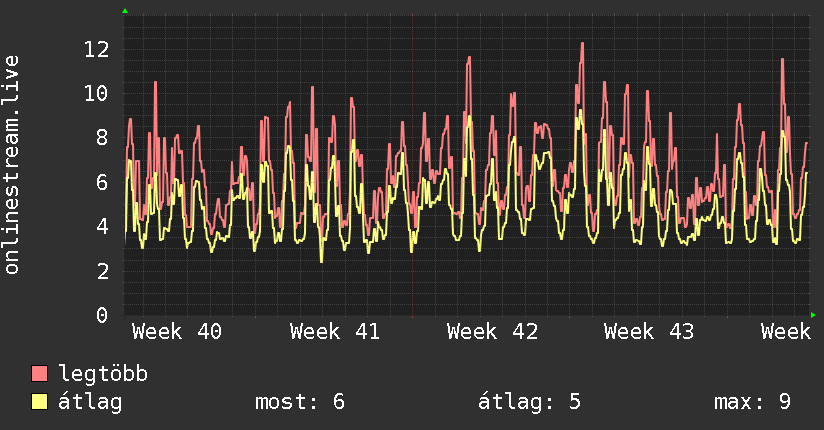
Task: Click the y-axis value 8
Action: tap(103, 138)
